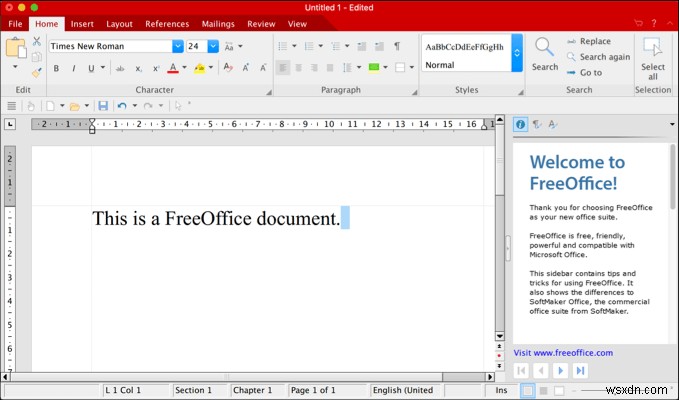This screenshot has width=679, height=400.
Task: Click the Clear character formatting icon
Action: [x=228, y=67]
